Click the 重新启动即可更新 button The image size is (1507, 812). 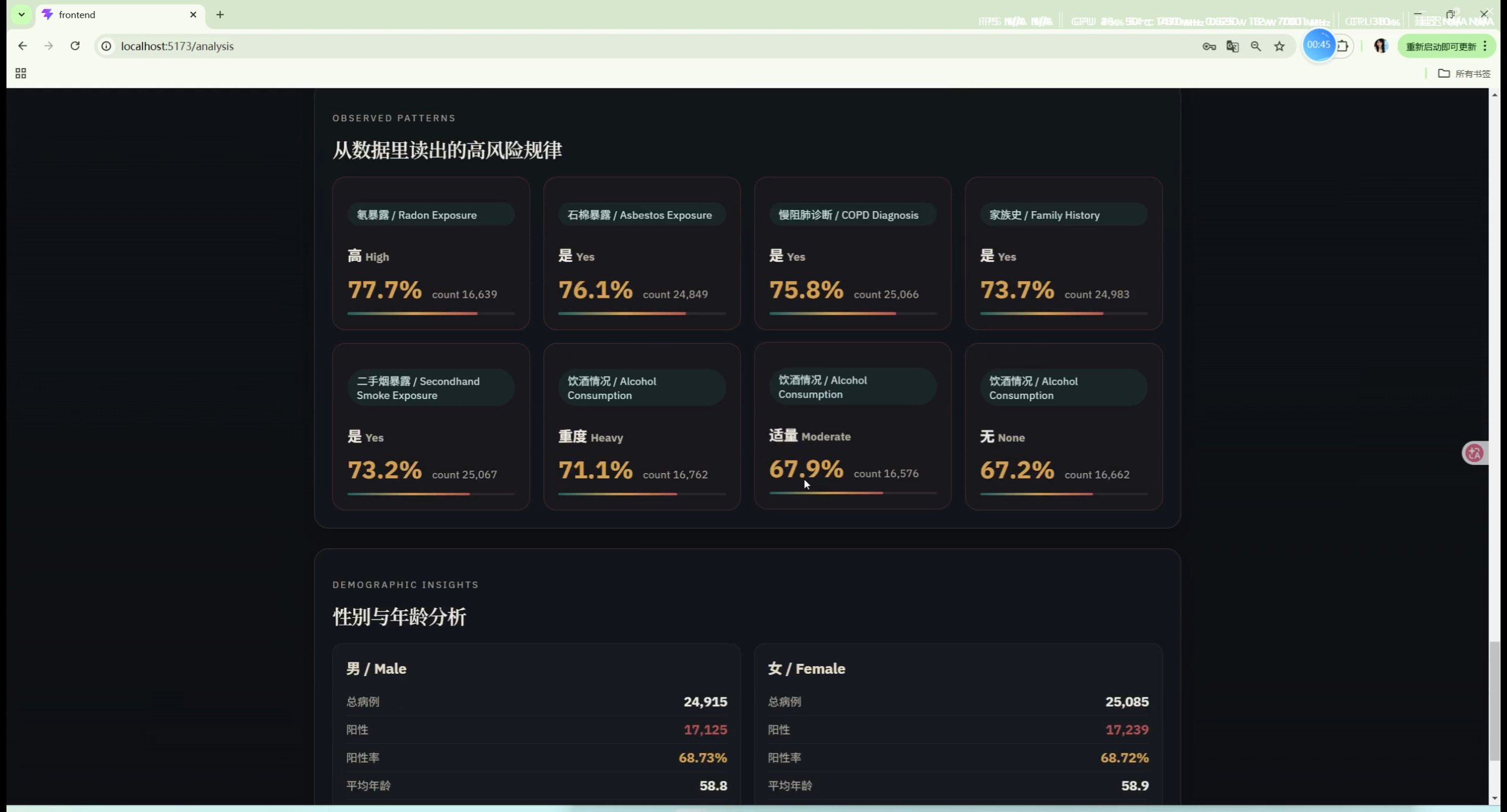1440,46
